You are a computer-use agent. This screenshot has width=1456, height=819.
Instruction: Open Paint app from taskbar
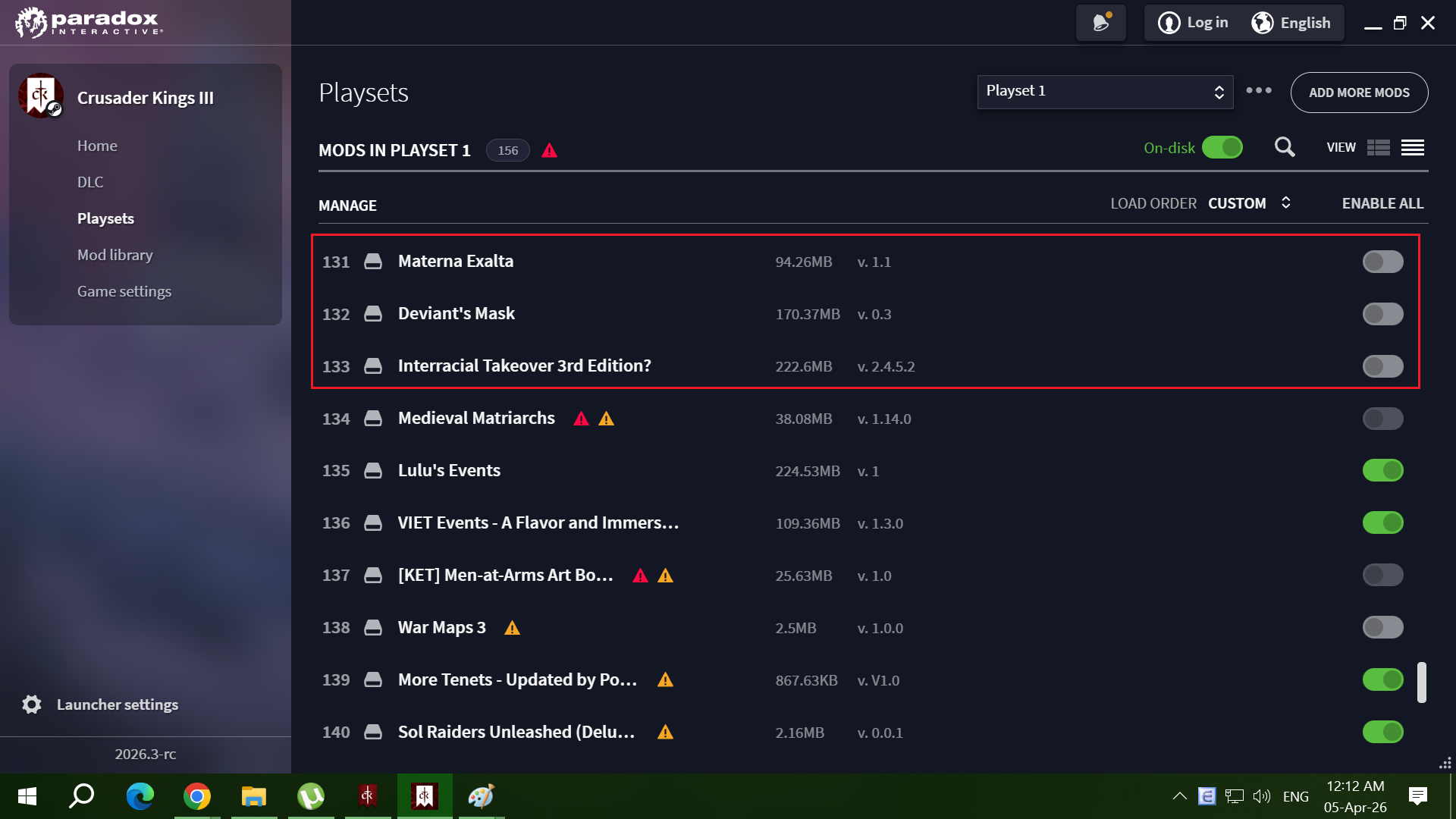tap(482, 796)
